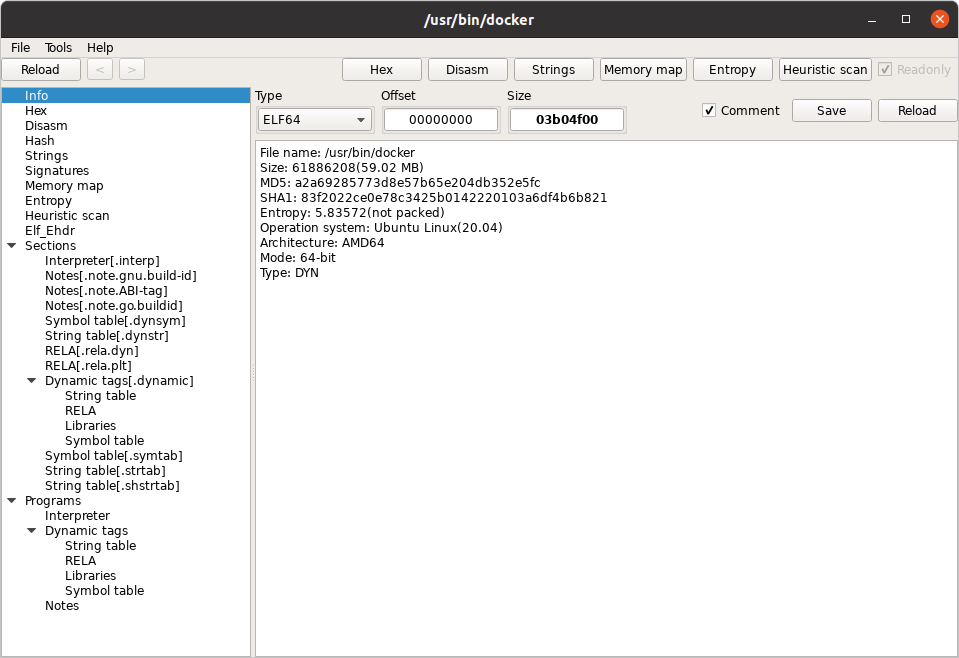
Task: Click the toolbar Reload button at left
Action: click(41, 70)
